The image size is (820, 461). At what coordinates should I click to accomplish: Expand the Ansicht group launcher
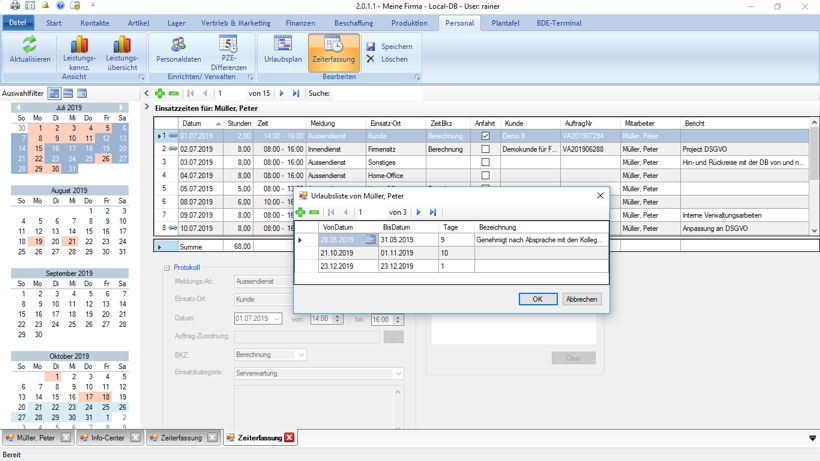click(x=141, y=77)
